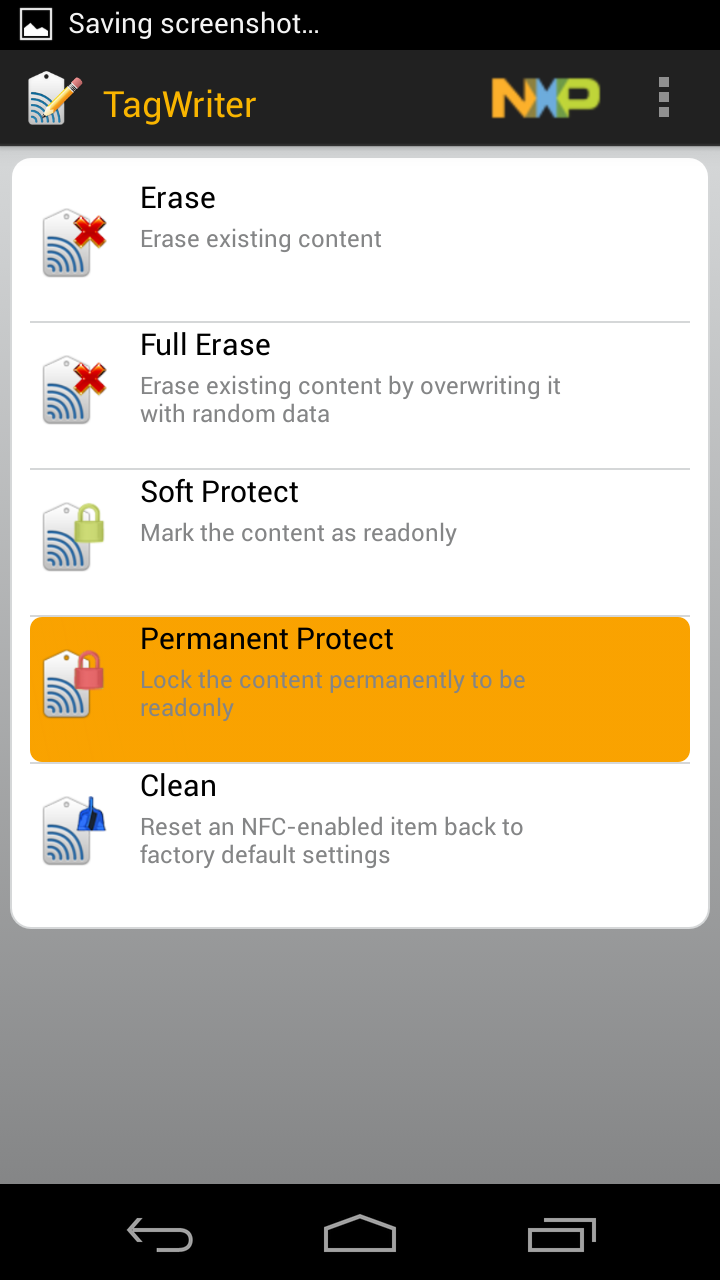Tap the Permanent Protect red padlock icon
This screenshot has width=720, height=1280.
[74, 684]
